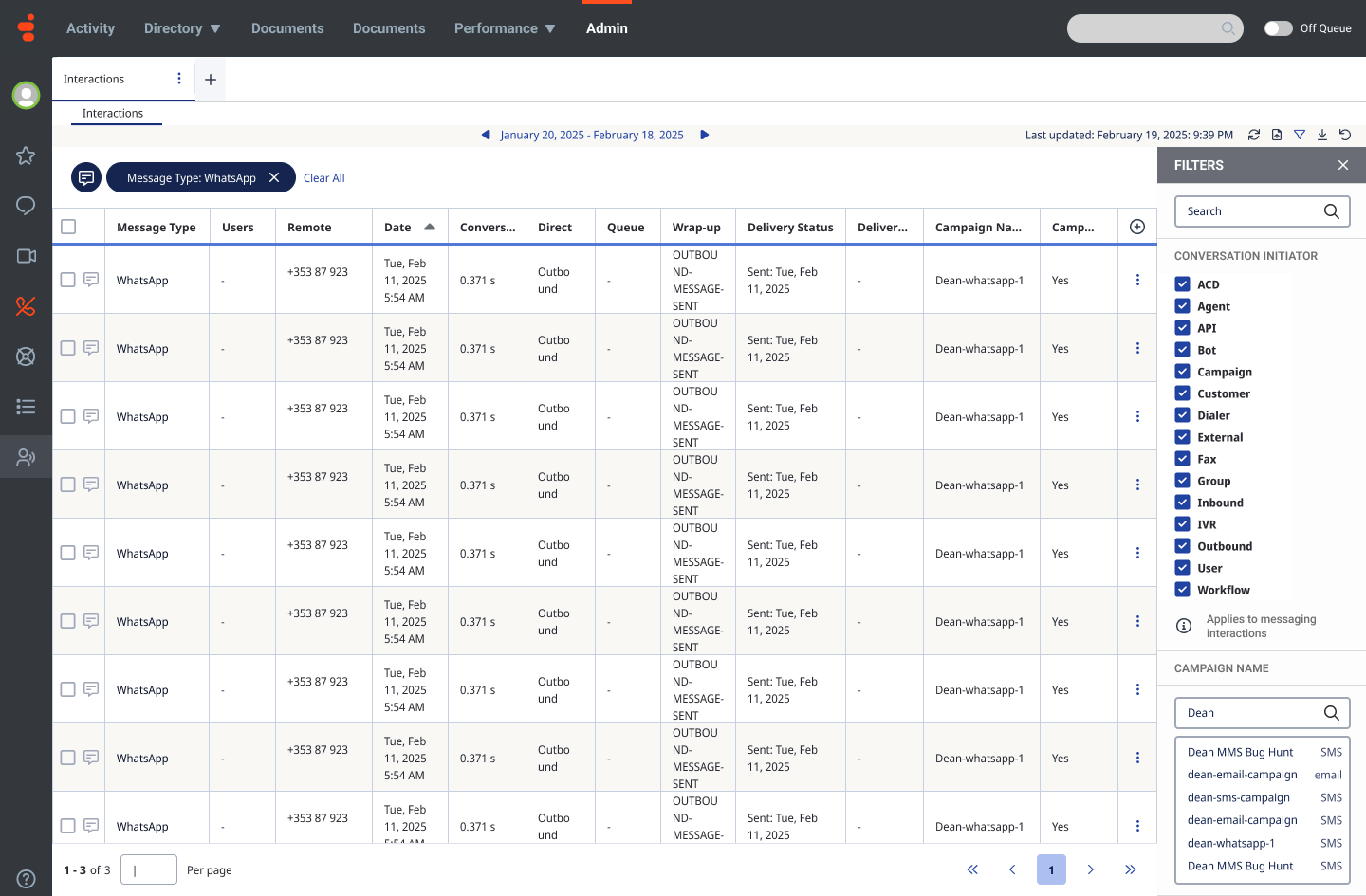
Task: Go to next date range arrow
Action: (705, 135)
